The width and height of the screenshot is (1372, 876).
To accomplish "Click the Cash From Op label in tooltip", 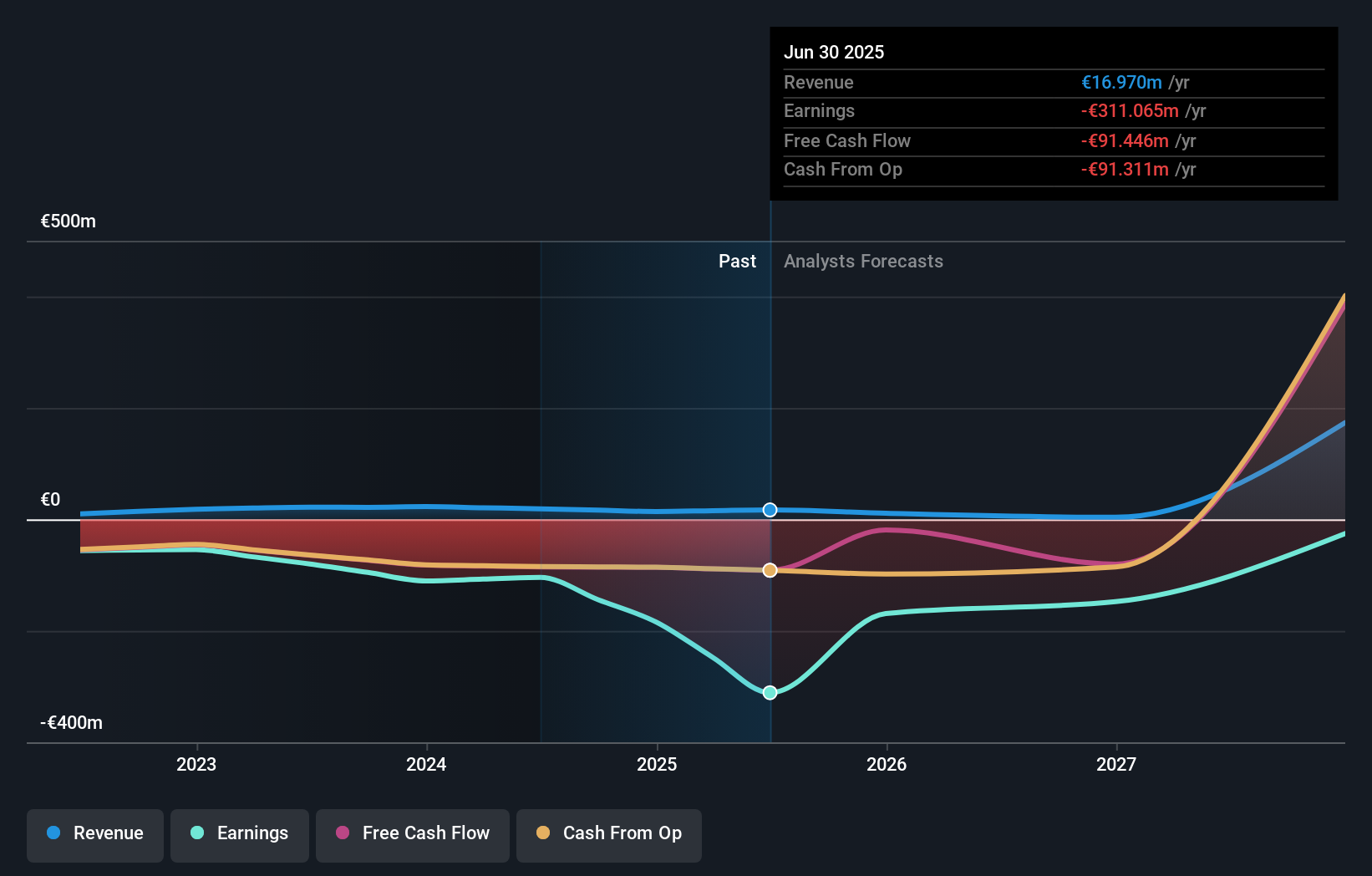I will coord(843,170).
